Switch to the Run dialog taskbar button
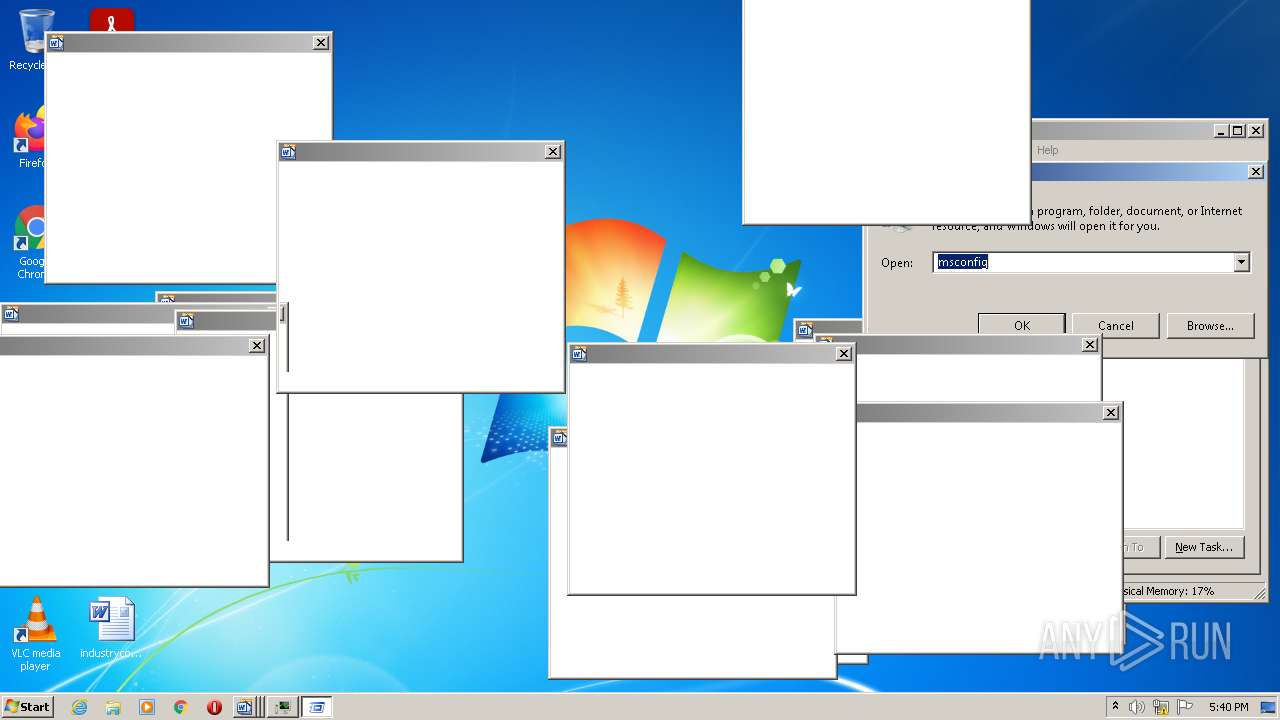Screen dimensions: 1280x720 coord(317,707)
